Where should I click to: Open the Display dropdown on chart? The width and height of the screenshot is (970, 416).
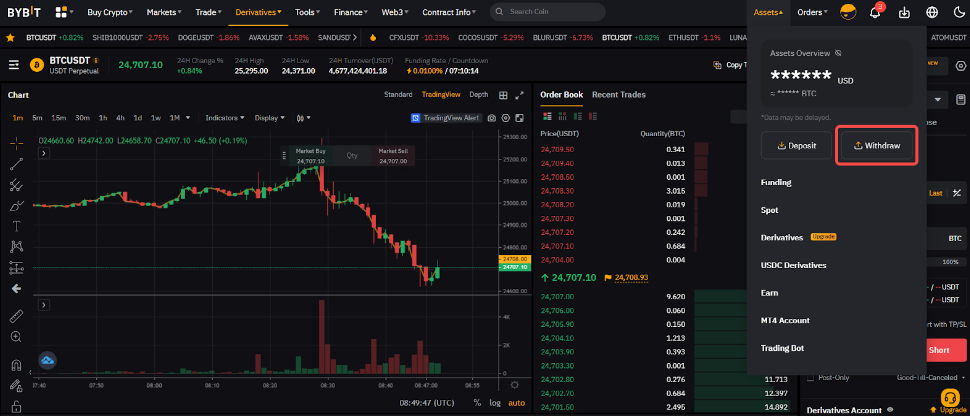point(270,118)
